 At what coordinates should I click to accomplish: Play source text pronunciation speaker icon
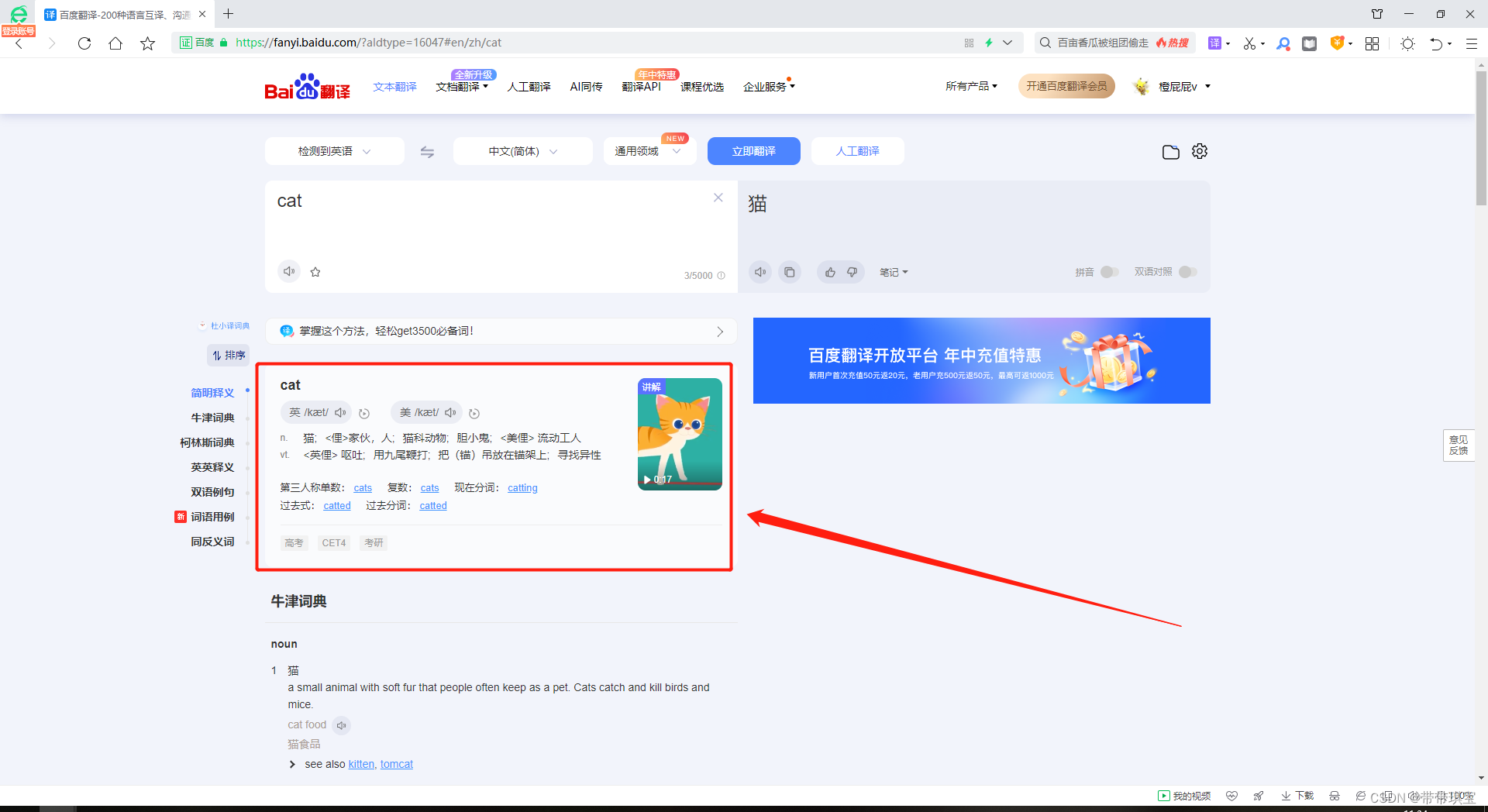coord(289,271)
